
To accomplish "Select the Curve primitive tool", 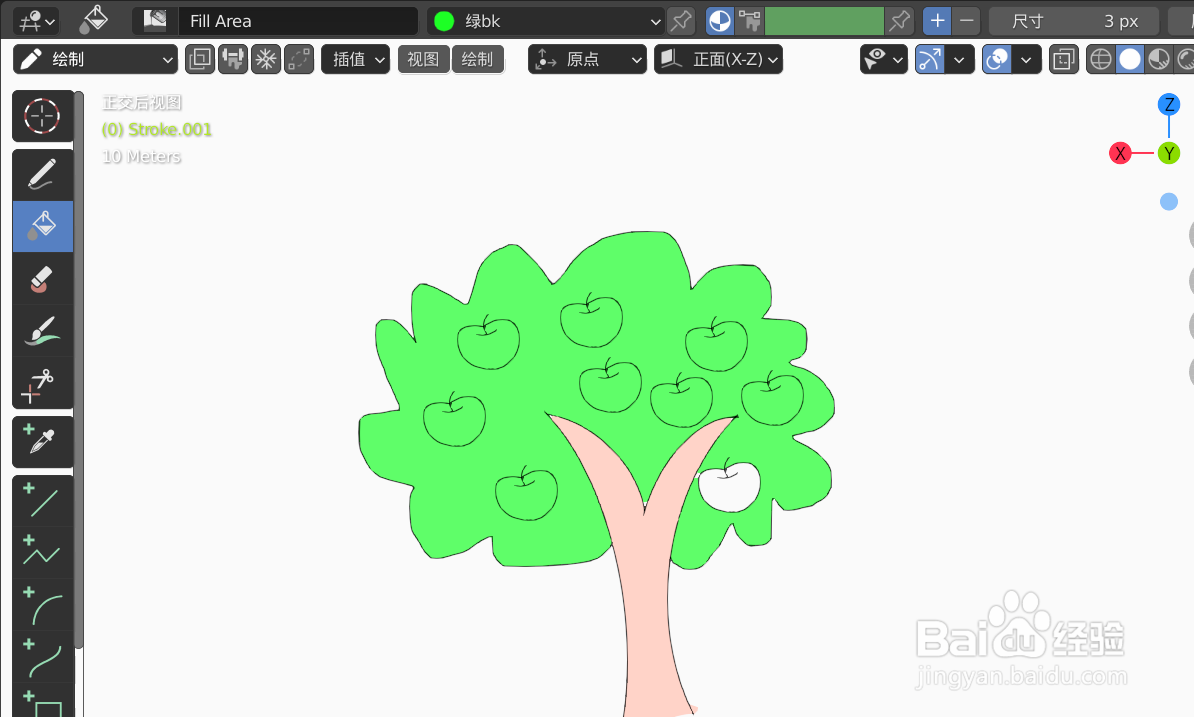I will [42, 657].
